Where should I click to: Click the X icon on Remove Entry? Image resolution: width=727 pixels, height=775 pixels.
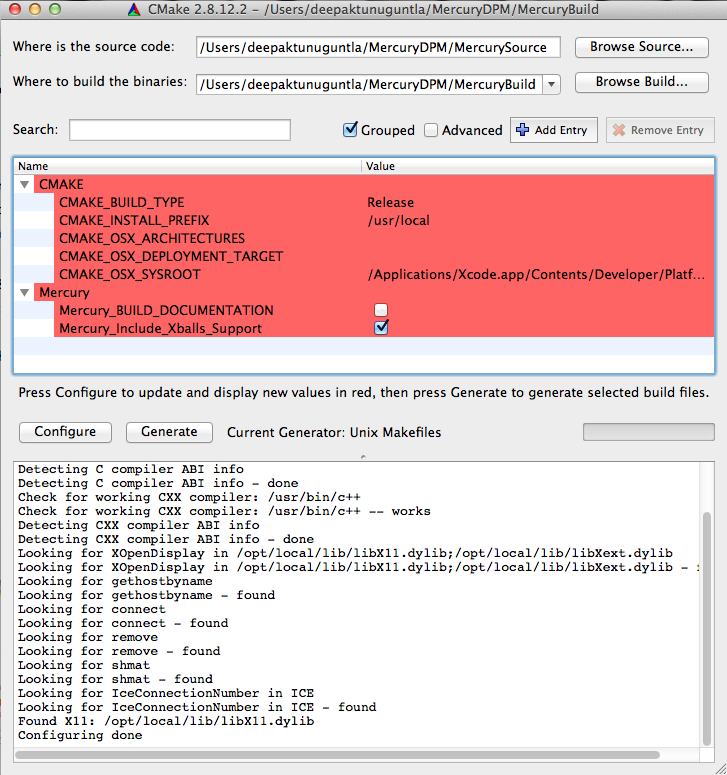619,130
